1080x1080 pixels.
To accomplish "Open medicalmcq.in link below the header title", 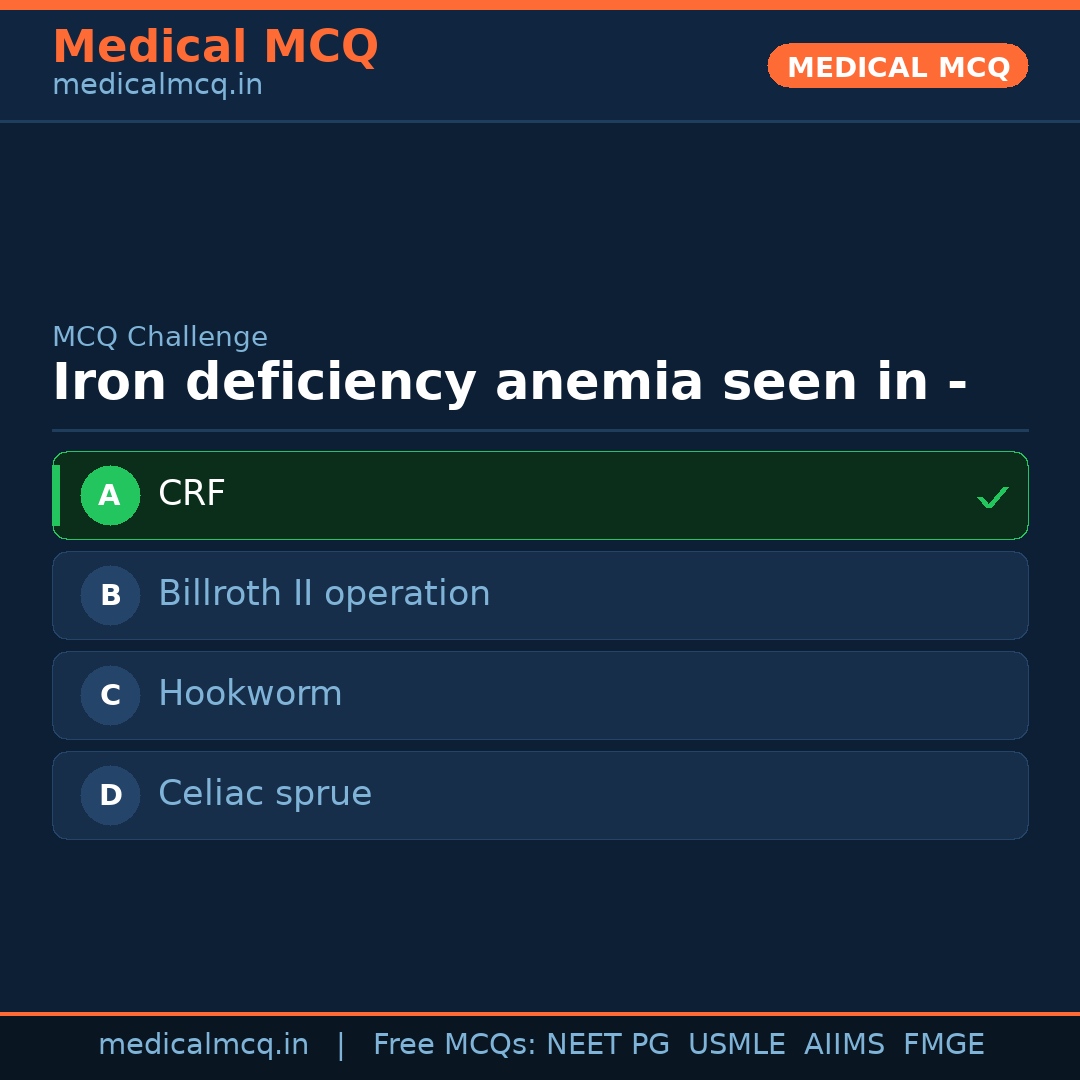I will [157, 86].
